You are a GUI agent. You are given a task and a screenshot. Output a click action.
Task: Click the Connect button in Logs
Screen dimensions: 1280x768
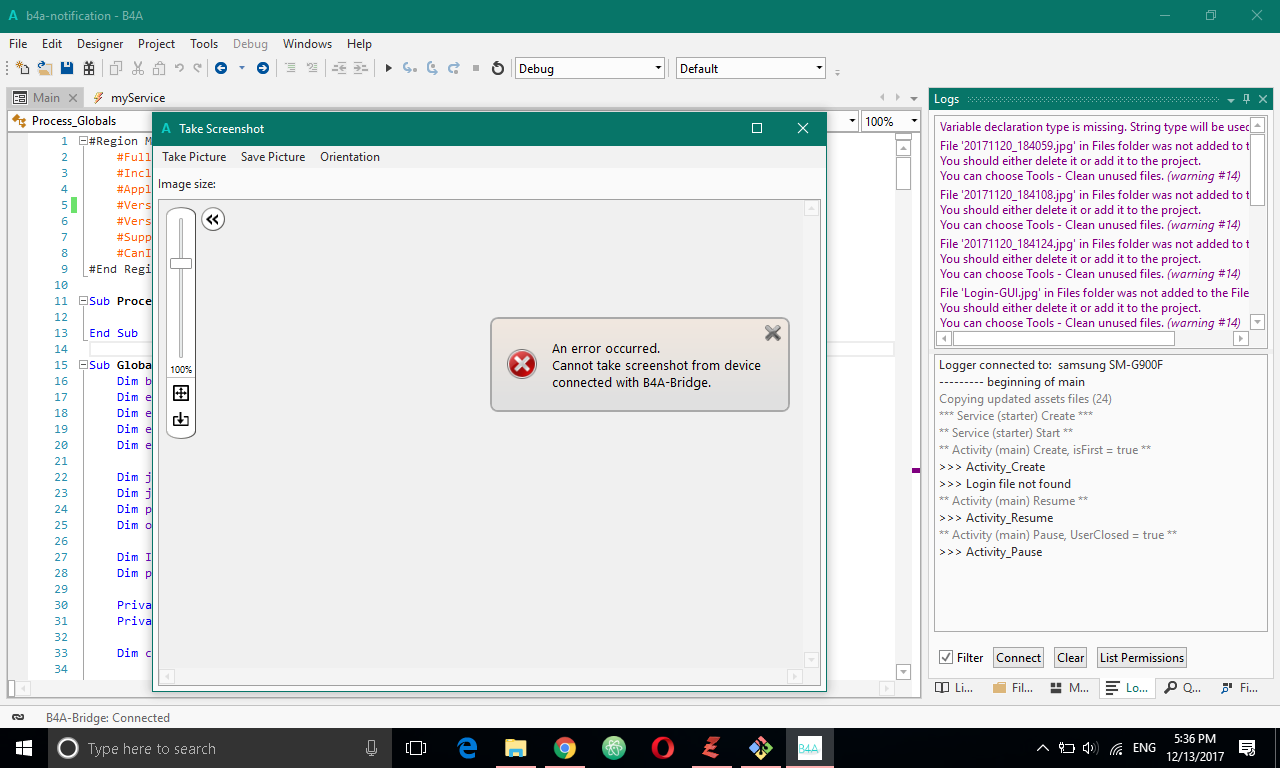click(1019, 657)
